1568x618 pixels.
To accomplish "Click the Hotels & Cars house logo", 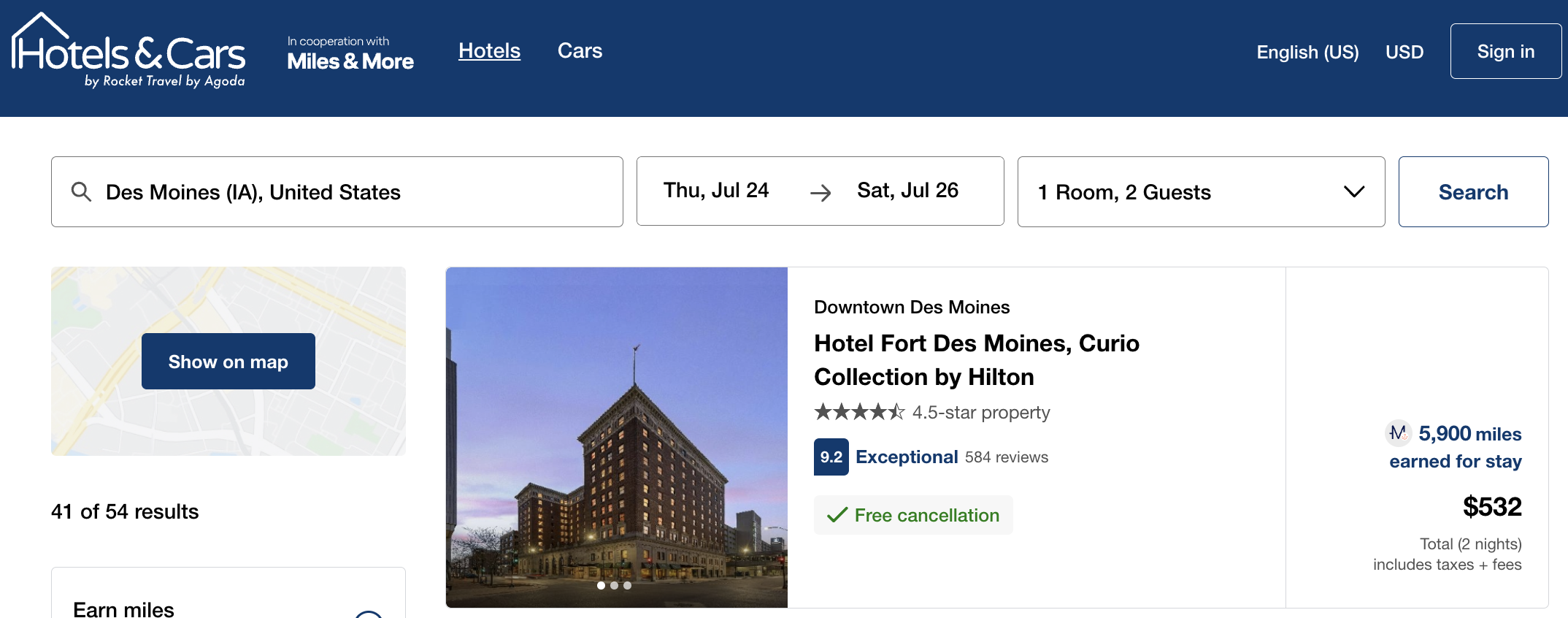I will (128, 50).
